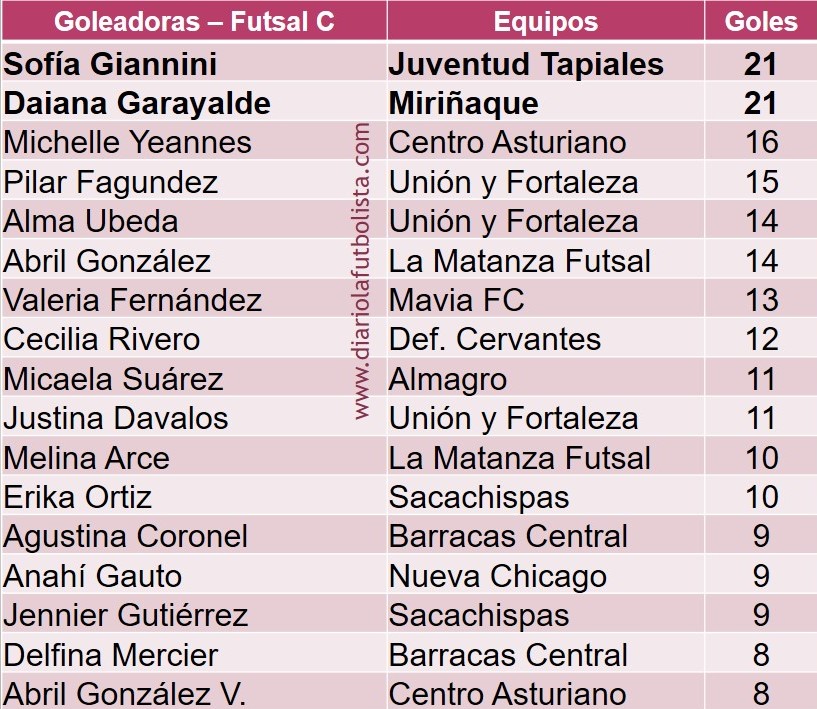
Task: Click the Goleadoras – Futsal C header
Action: click(x=194, y=21)
